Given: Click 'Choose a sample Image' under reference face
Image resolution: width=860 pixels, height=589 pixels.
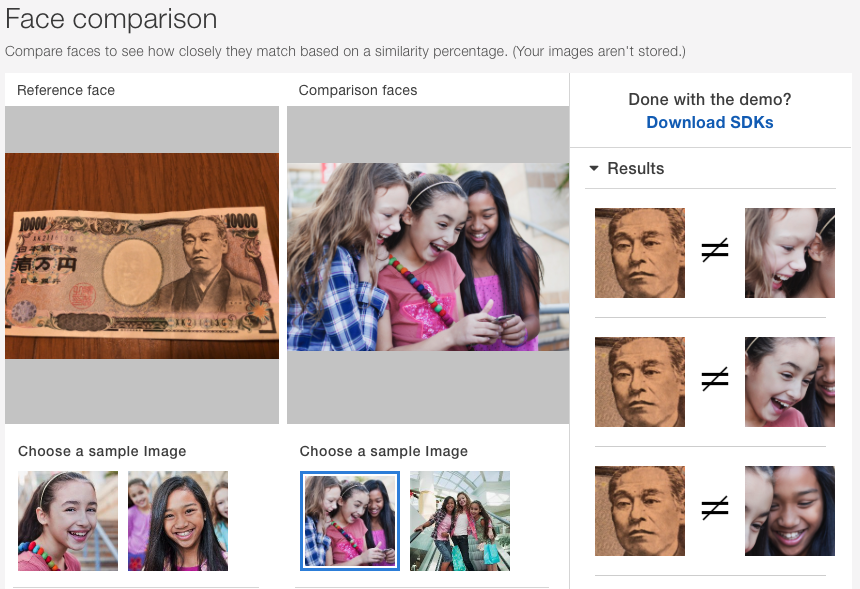Looking at the screenshot, I should pos(102,451).
